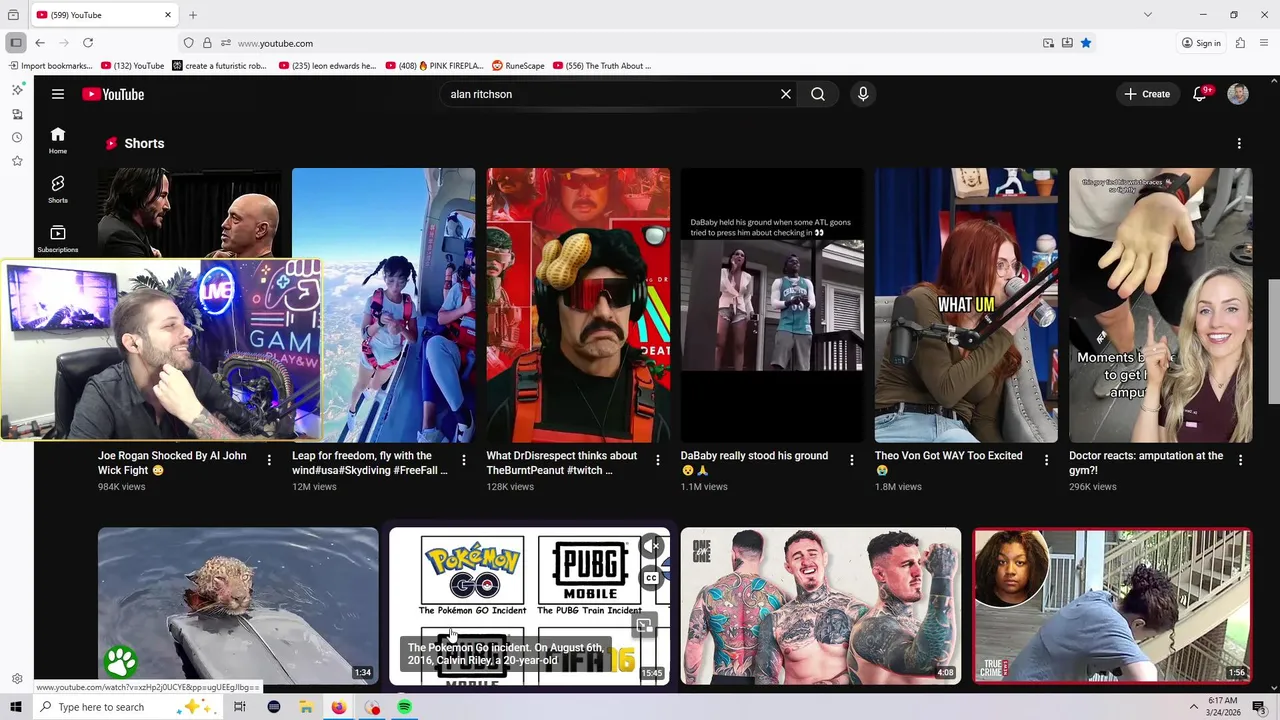Open the history clock sidebar icon
The height and width of the screenshot is (720, 1280).
click(x=17, y=137)
